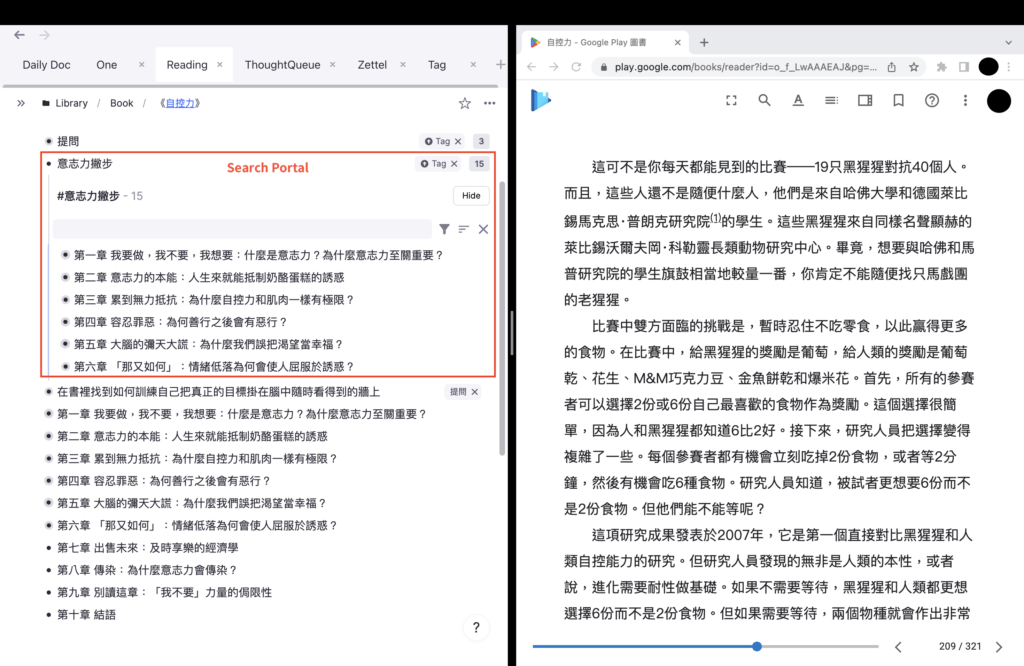Screen dimensions: 1024x666
Task: Open the browser tab list chevron
Action: click(x=1007, y=43)
